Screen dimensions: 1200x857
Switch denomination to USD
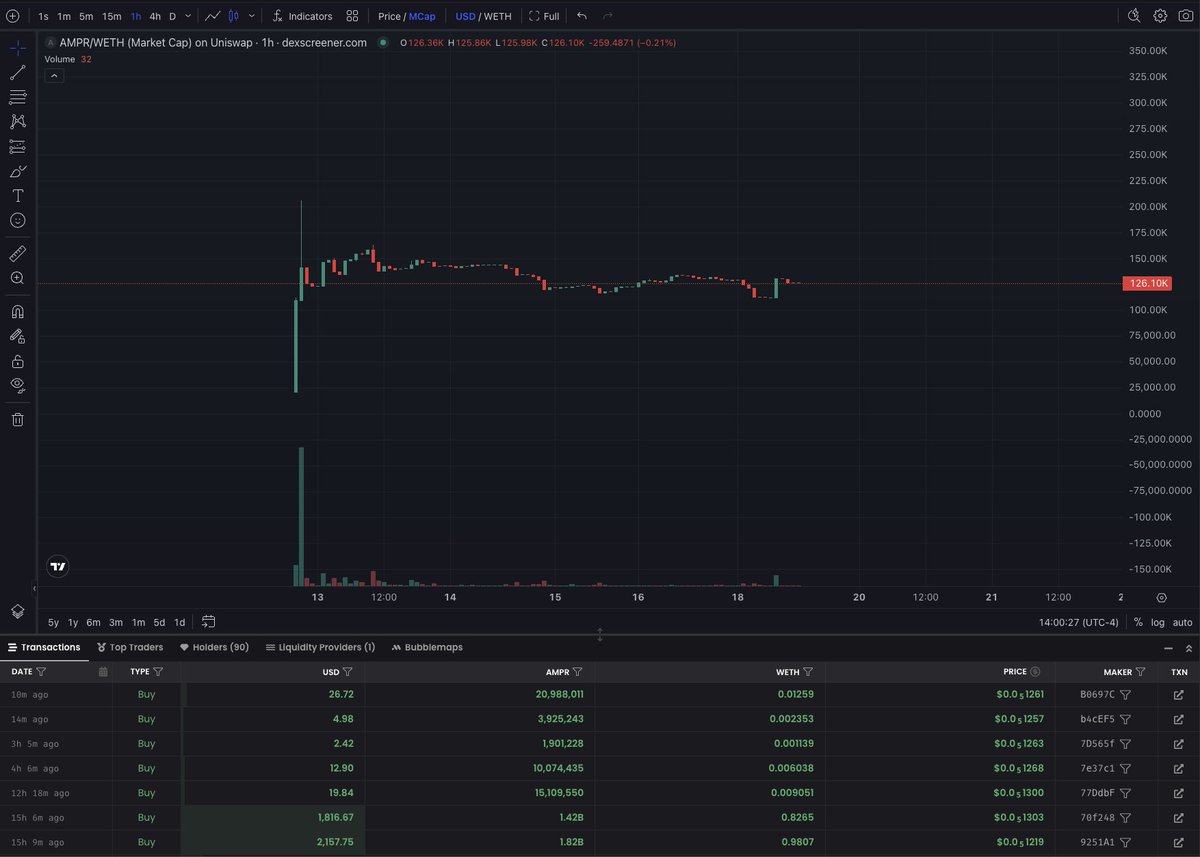point(465,16)
